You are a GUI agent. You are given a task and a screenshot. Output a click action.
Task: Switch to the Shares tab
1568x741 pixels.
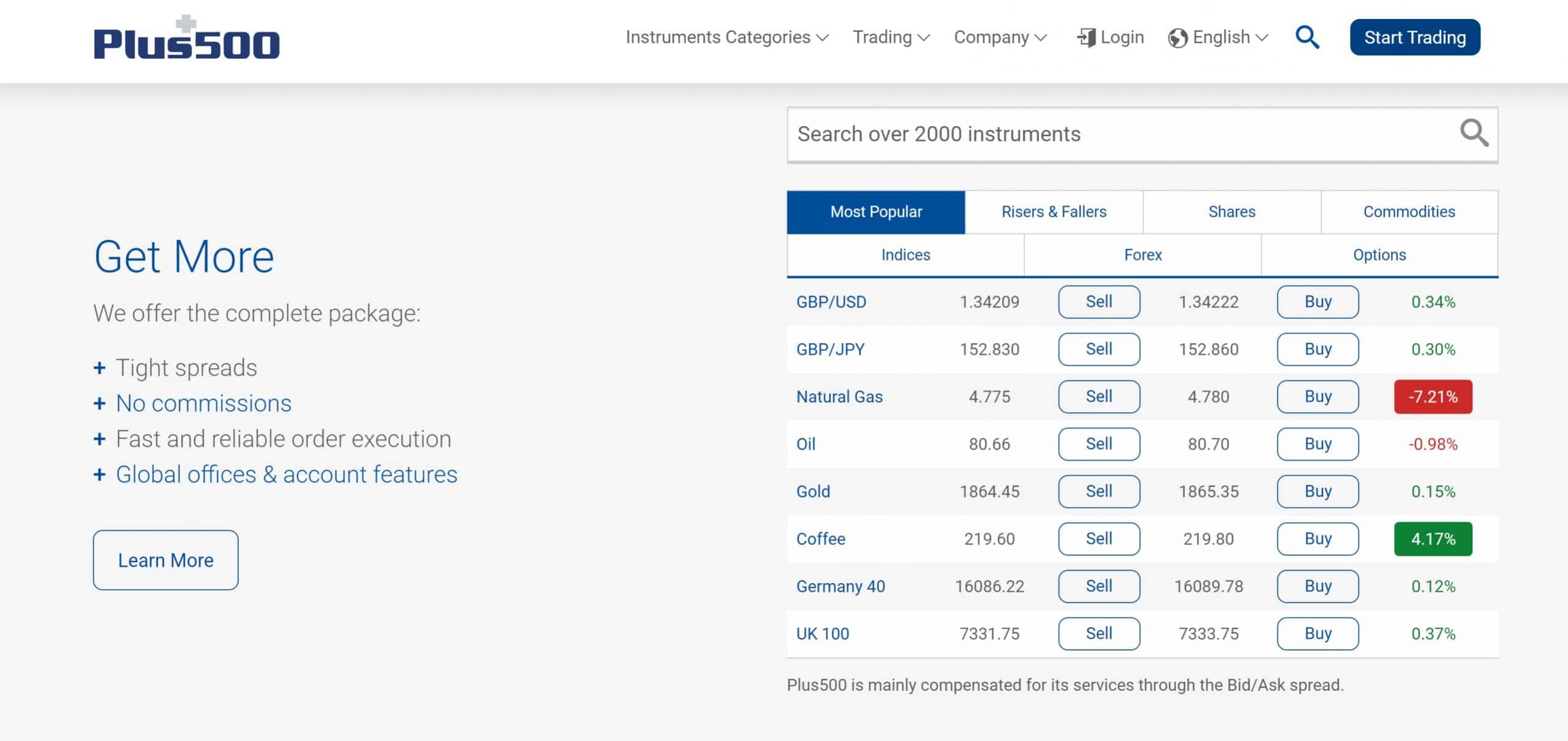[1232, 212]
